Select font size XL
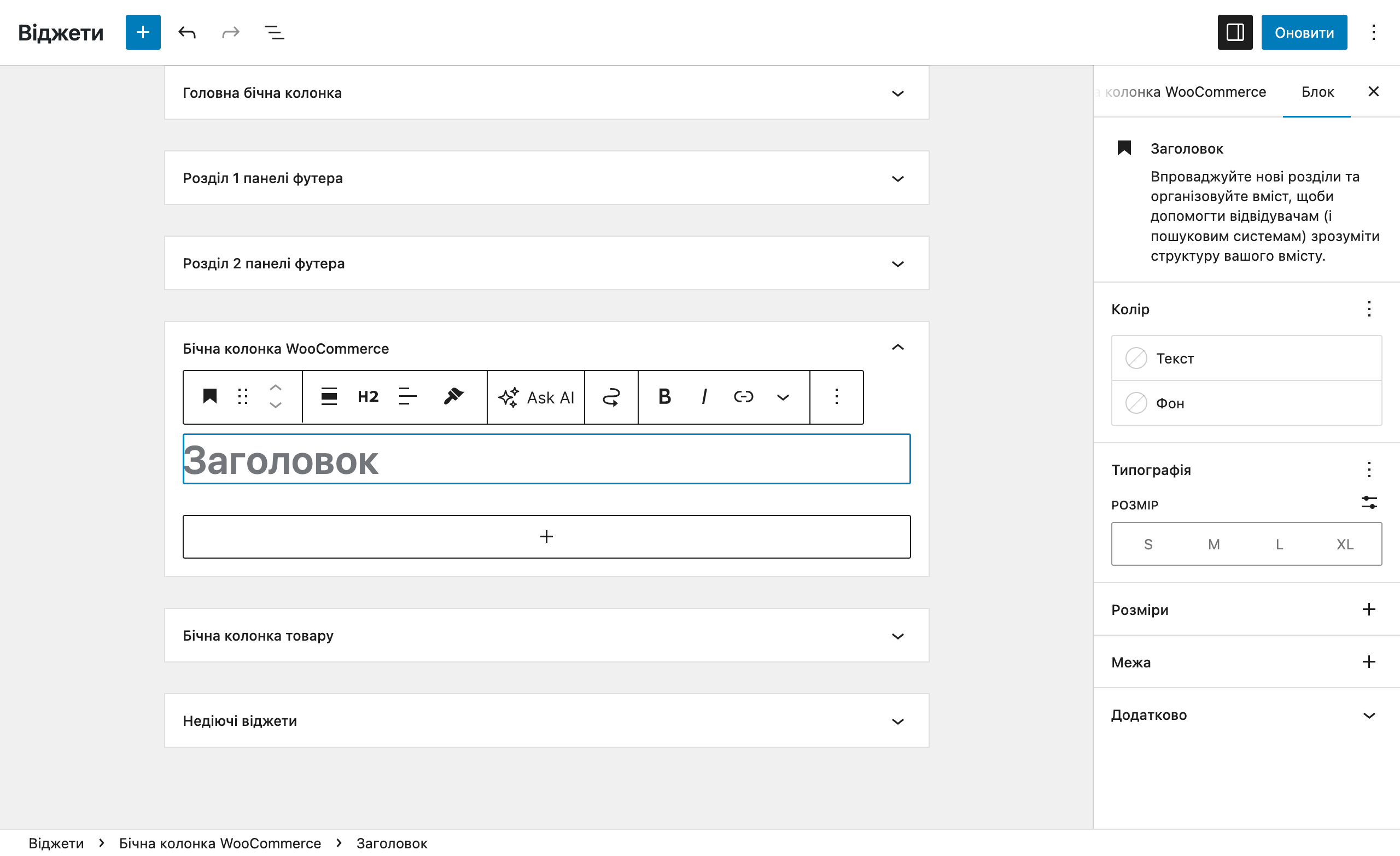Viewport: 1400px width, 856px height. click(1344, 544)
